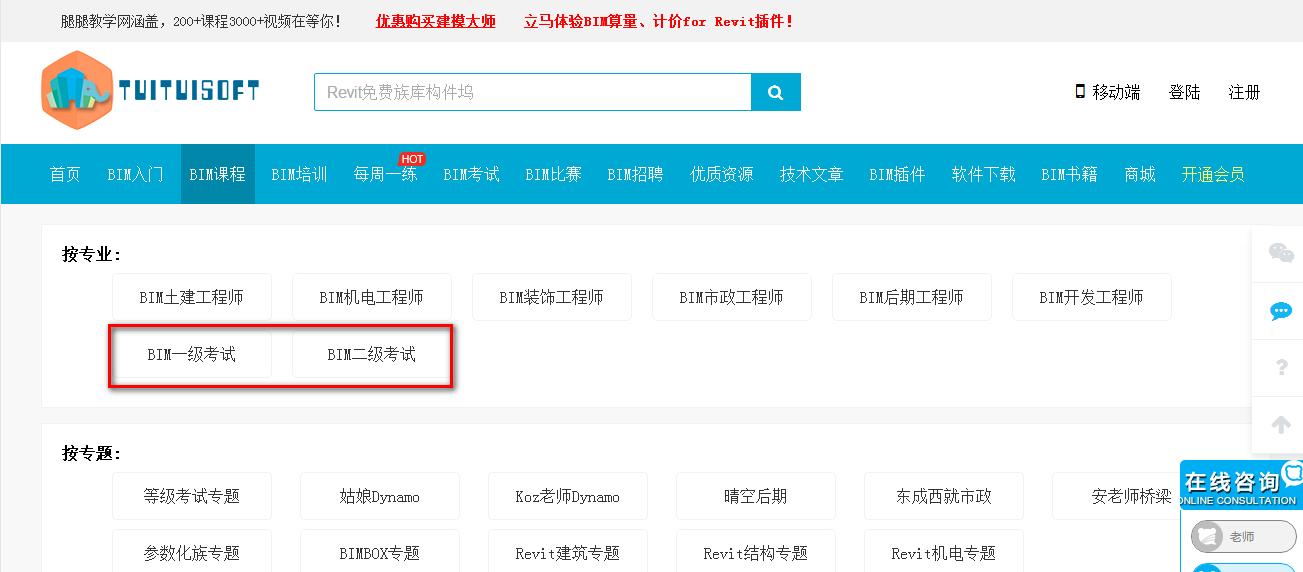This screenshot has width=1303, height=572.
Task: Choose the Revit机电专题 topic
Action: 944,551
